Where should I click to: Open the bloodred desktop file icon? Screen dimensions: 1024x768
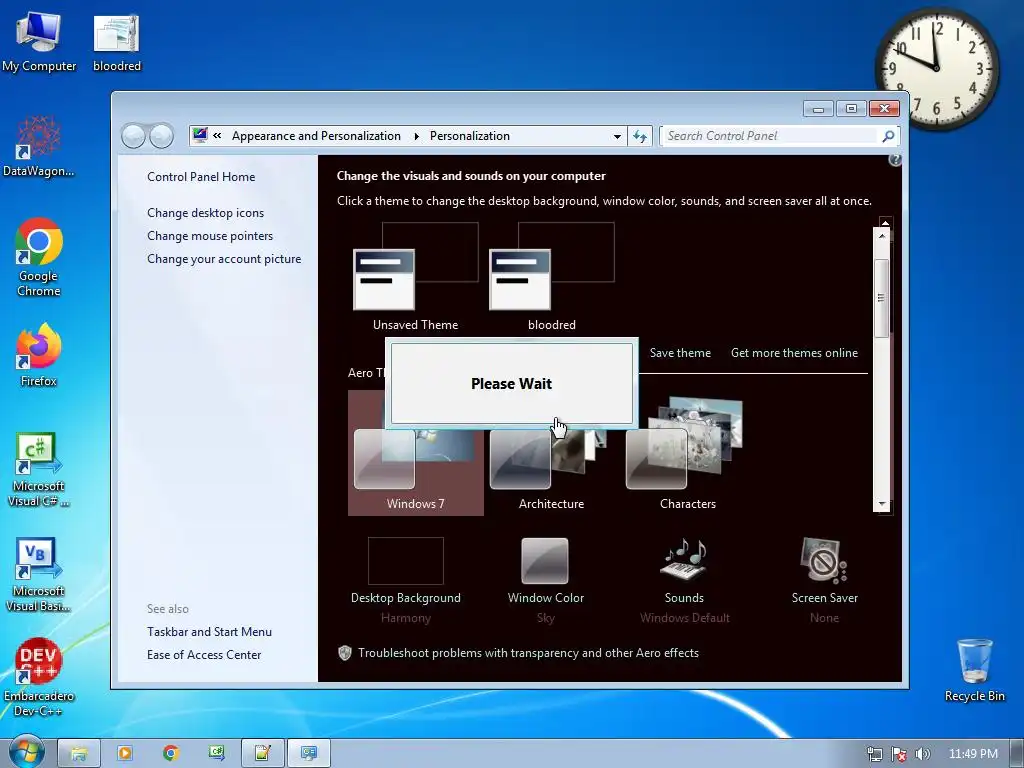pos(117,42)
